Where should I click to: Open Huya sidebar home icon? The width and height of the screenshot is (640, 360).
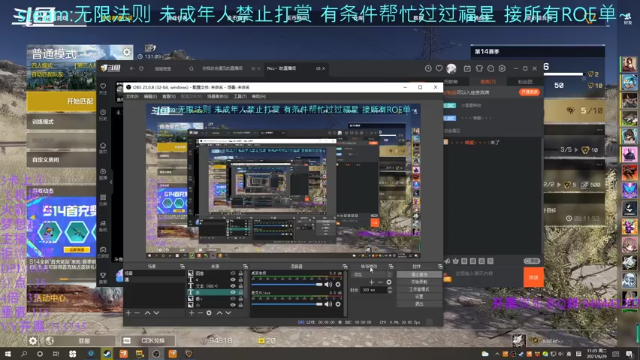(103, 147)
